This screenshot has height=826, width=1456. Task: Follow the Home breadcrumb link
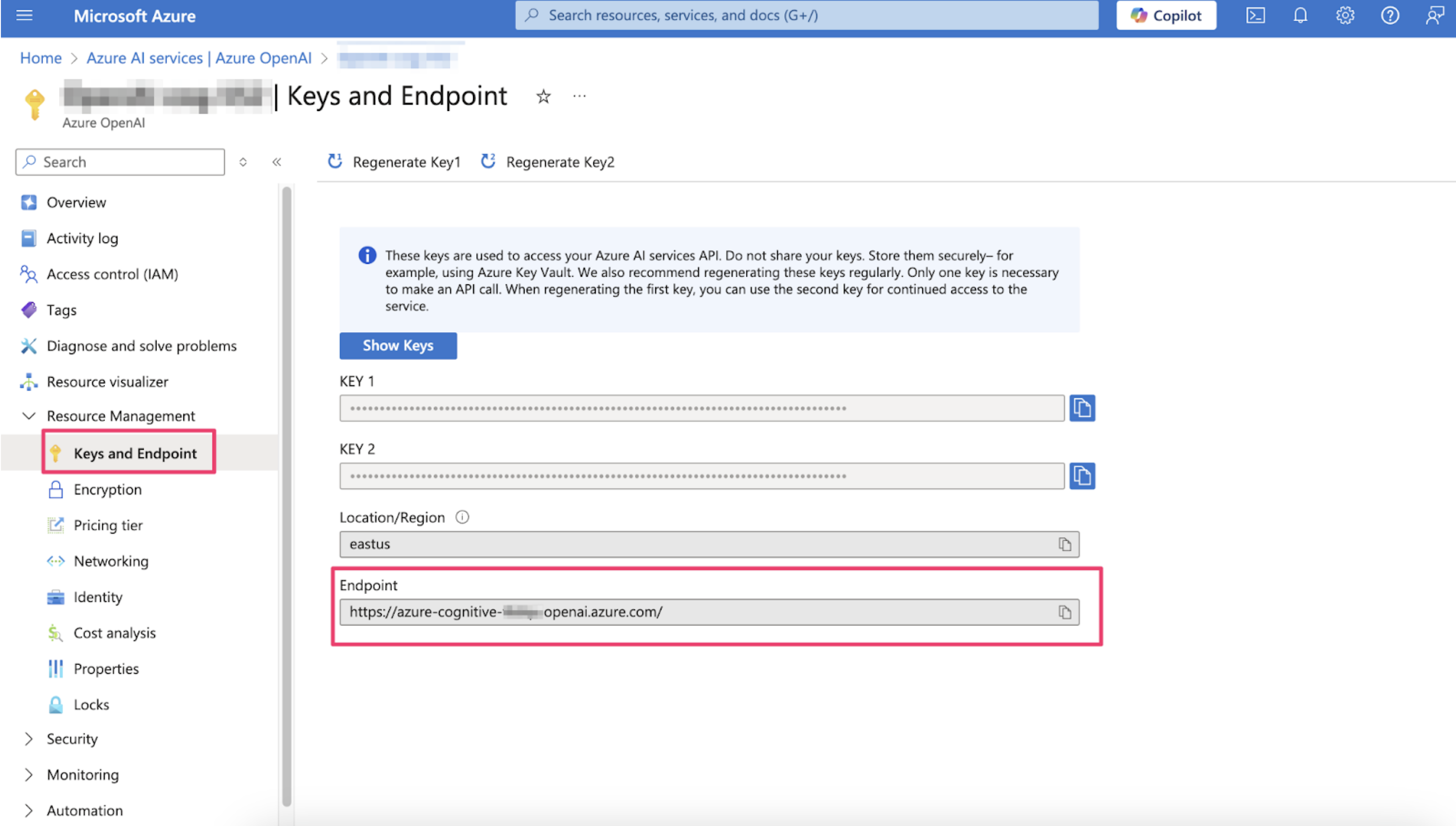point(40,58)
